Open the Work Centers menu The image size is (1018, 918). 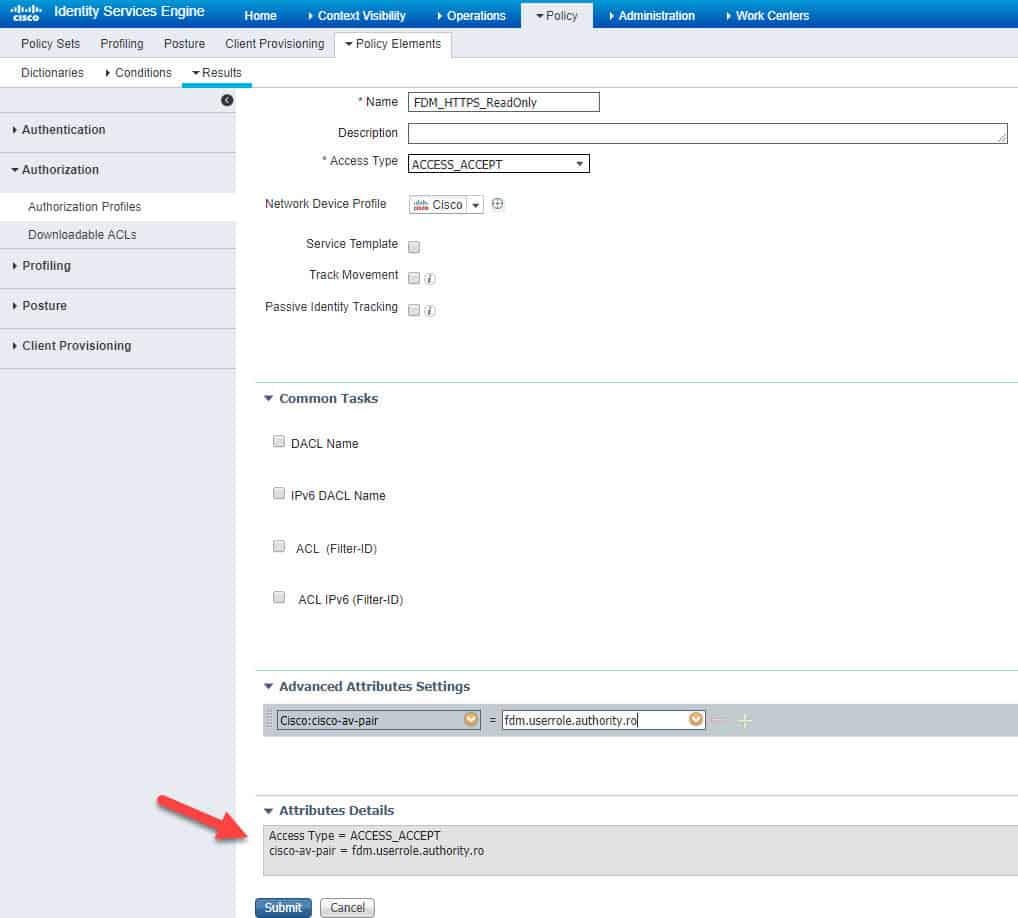click(767, 16)
